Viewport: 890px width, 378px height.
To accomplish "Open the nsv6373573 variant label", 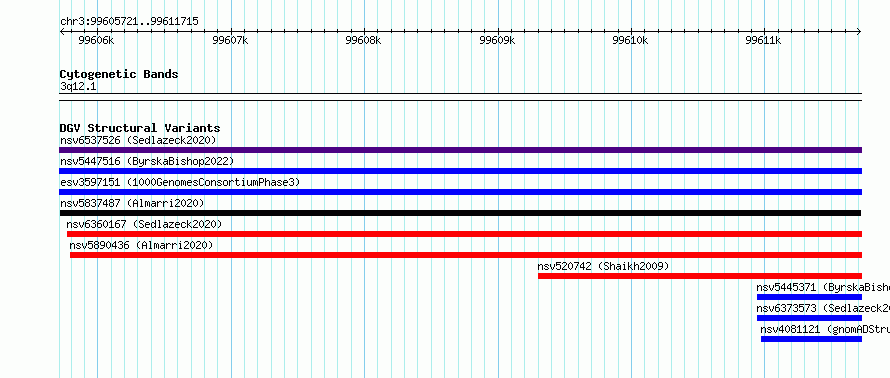I will coord(823,308).
